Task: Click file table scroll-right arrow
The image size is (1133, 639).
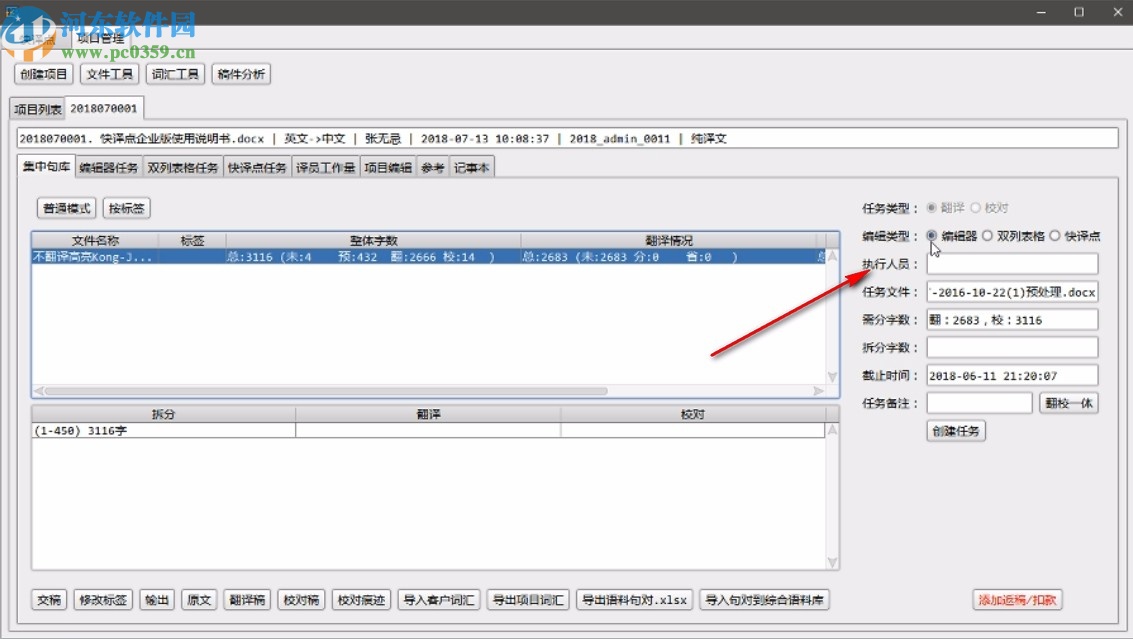Action: (x=819, y=391)
